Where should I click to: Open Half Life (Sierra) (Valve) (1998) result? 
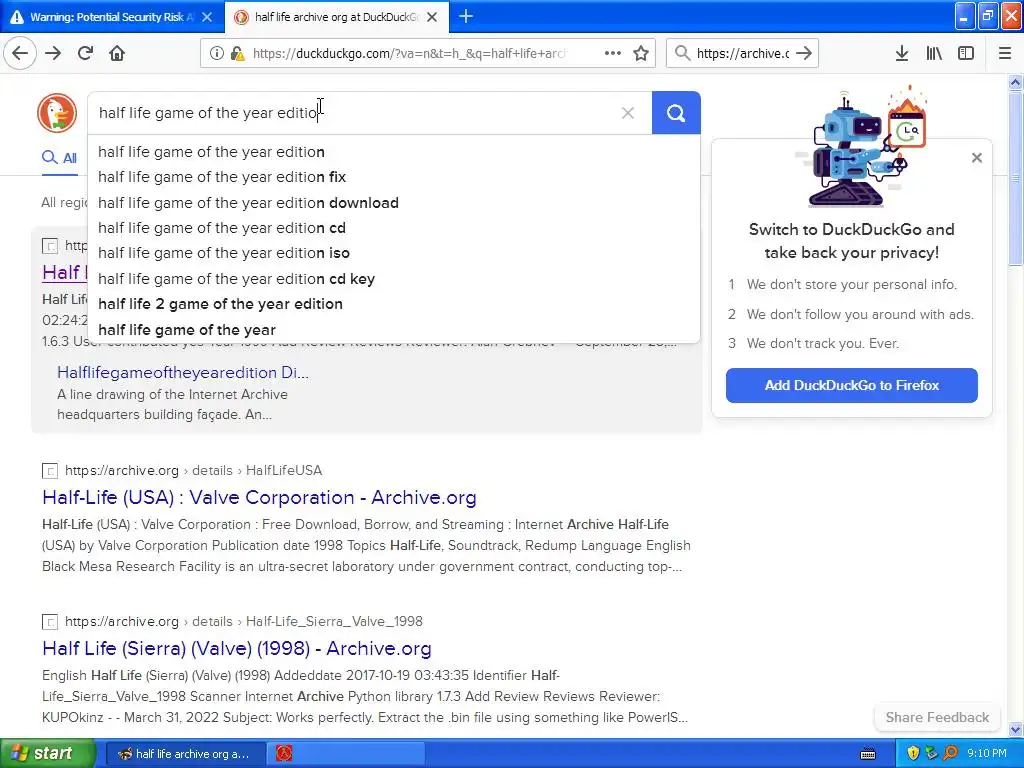236,648
